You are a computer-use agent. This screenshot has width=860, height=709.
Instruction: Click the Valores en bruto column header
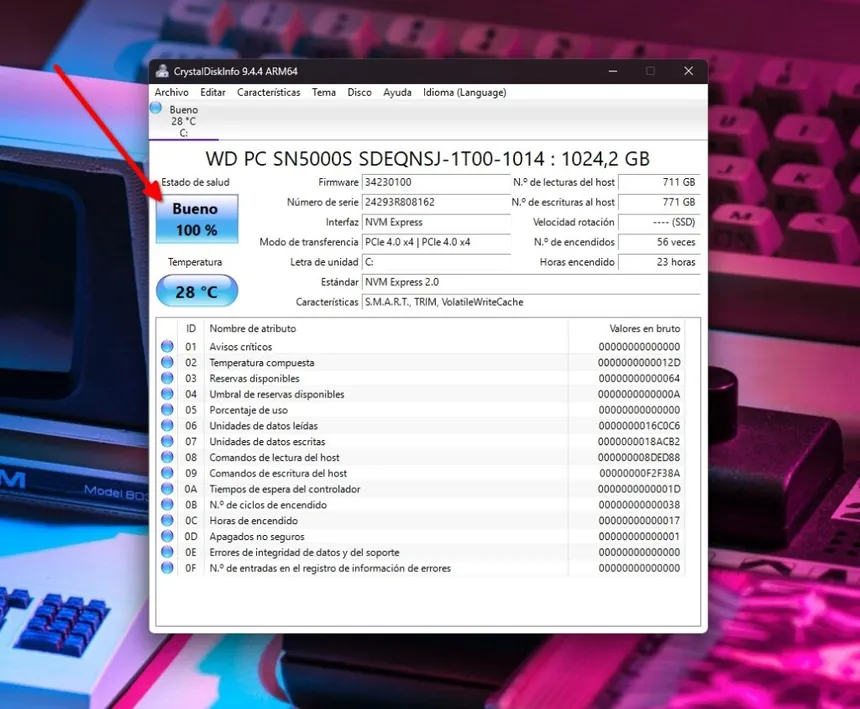tap(627, 328)
